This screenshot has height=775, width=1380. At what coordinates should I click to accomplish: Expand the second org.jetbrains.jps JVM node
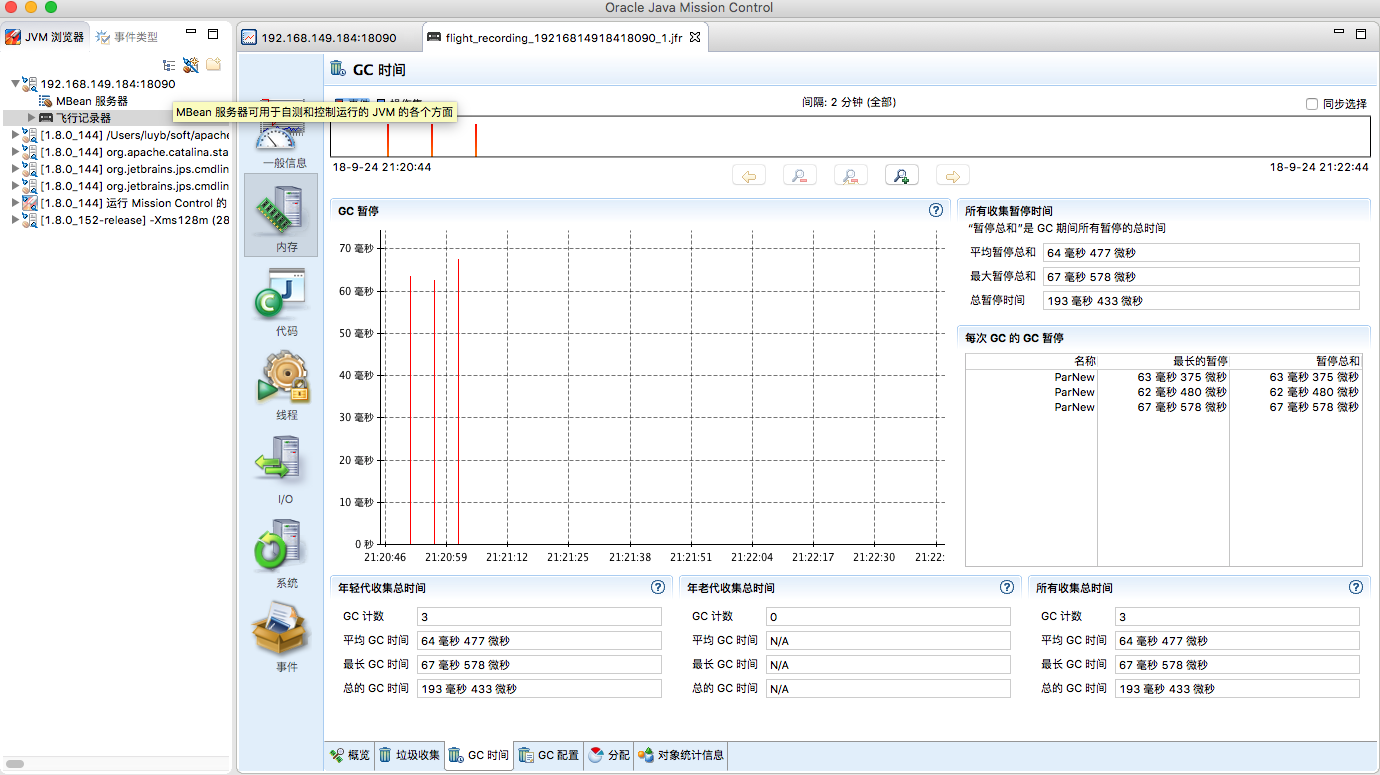15,186
